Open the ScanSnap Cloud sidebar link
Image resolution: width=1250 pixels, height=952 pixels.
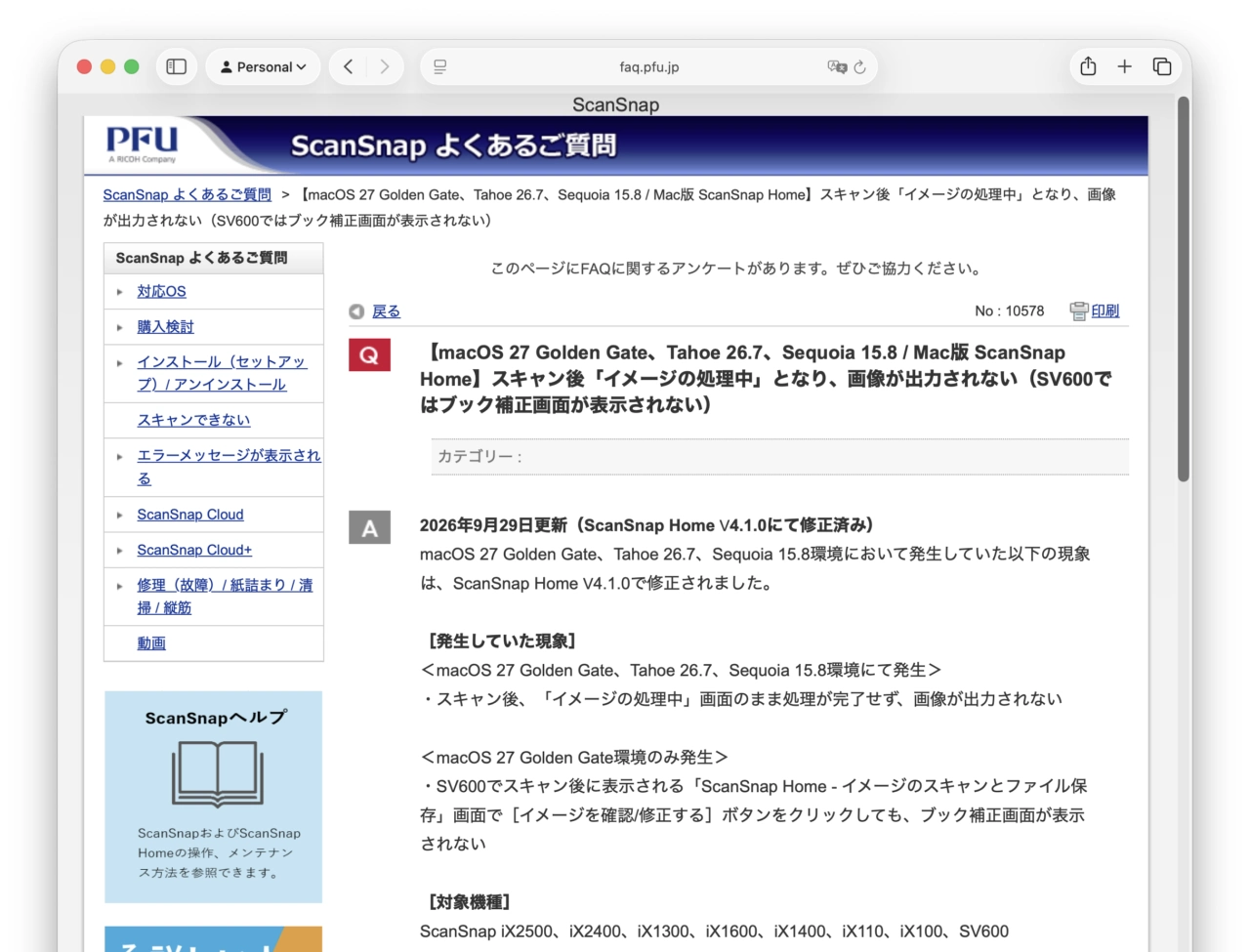pos(190,515)
